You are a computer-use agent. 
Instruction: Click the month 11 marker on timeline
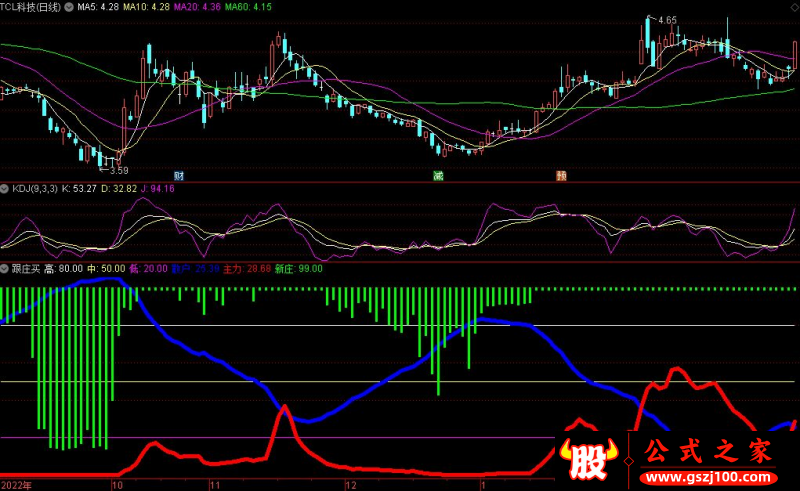click(214, 484)
